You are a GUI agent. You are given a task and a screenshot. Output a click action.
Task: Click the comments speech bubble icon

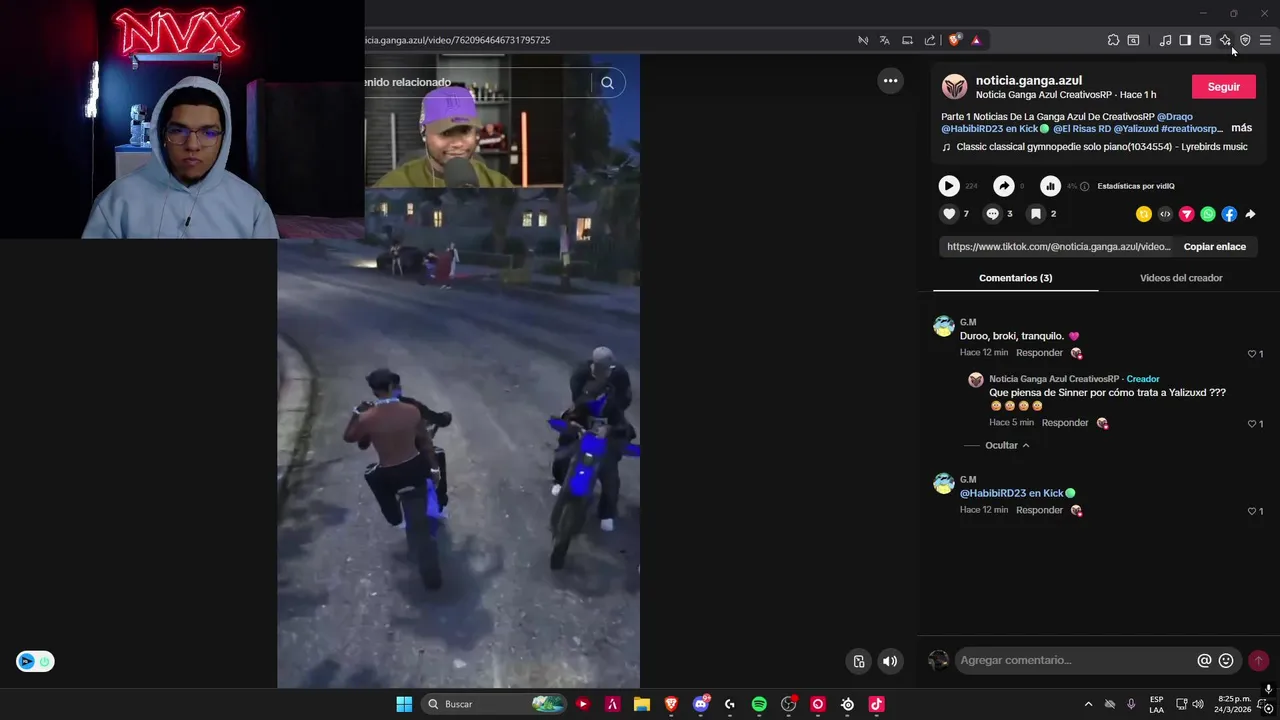(x=992, y=214)
